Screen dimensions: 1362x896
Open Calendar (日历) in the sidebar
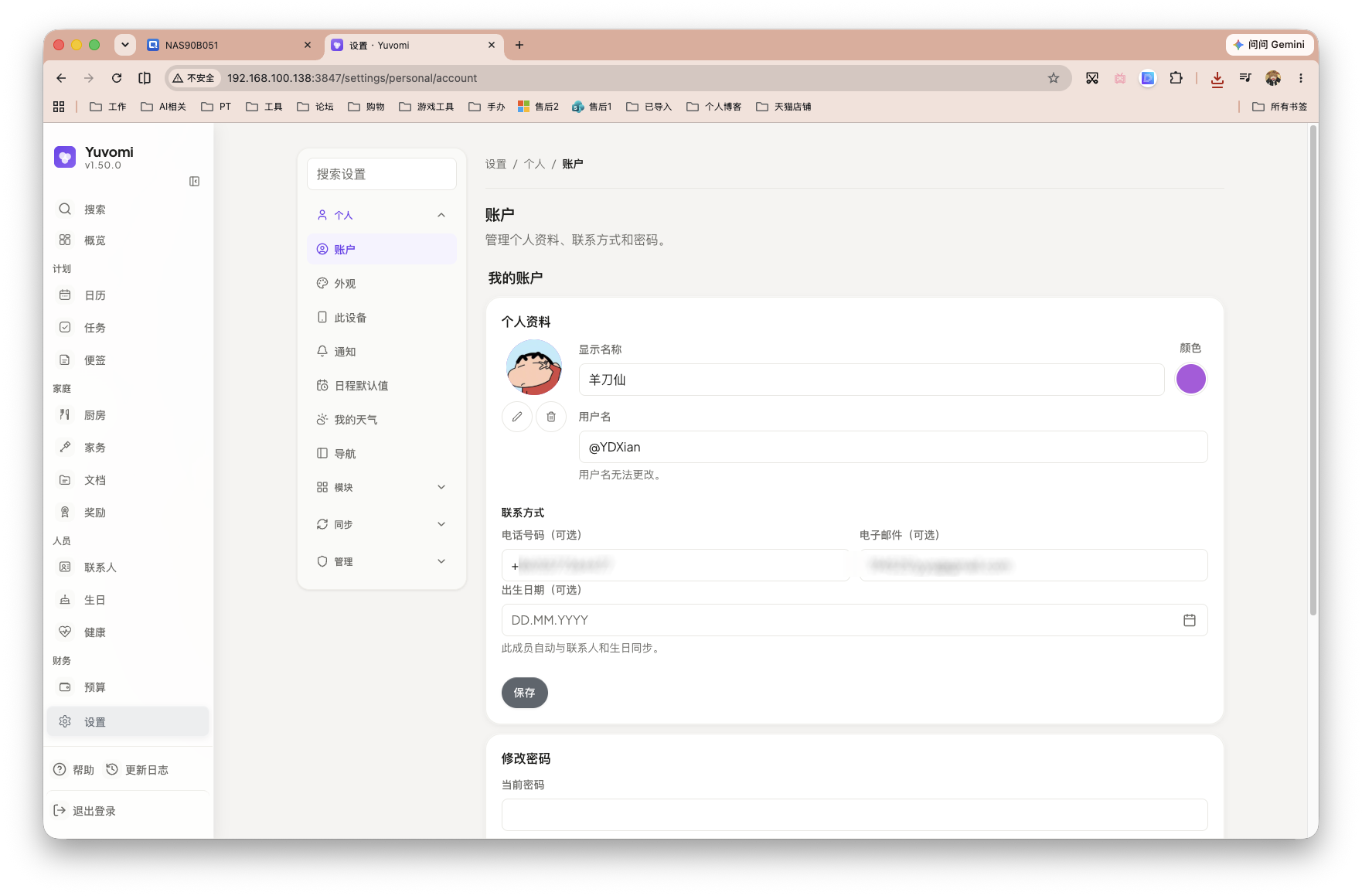tap(128, 295)
